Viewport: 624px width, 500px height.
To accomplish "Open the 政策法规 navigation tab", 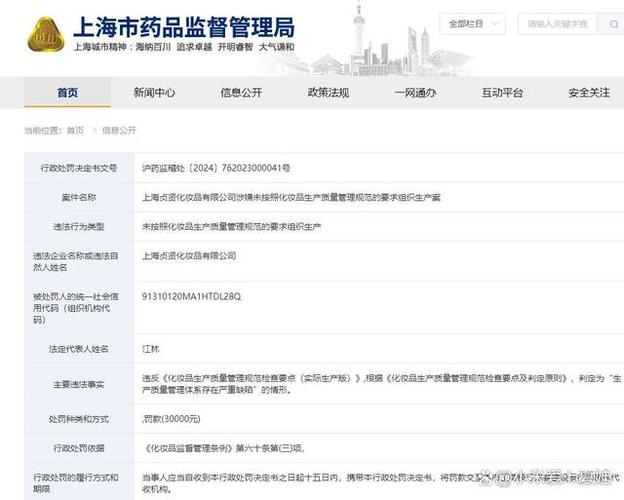I will [x=328, y=93].
